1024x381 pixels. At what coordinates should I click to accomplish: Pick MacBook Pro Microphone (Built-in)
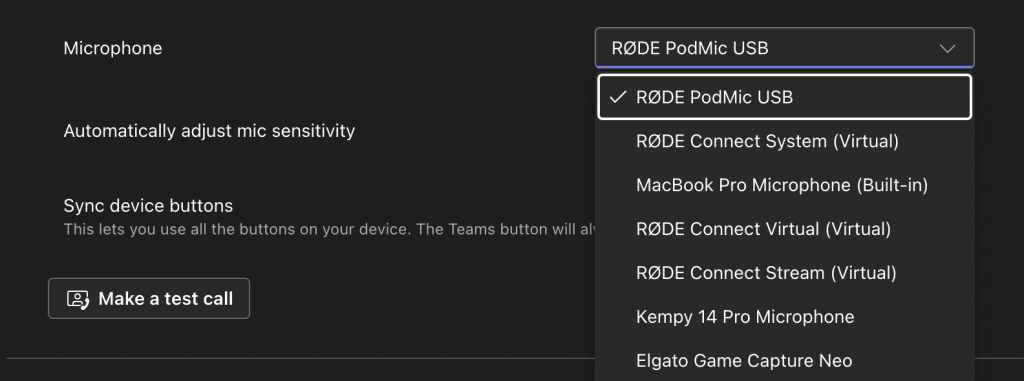coord(784,185)
